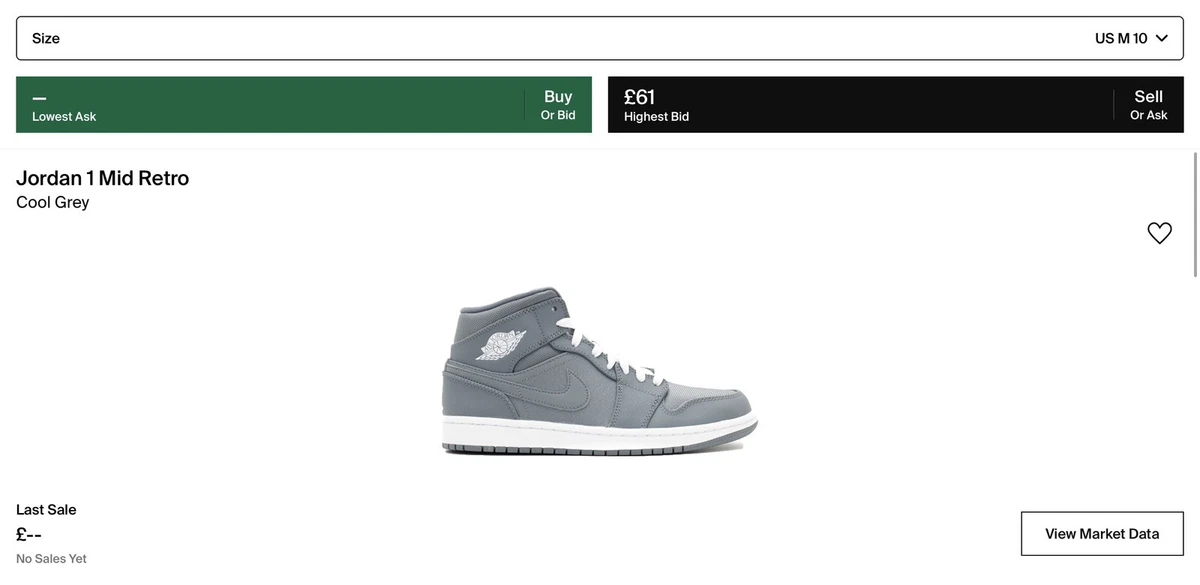Click the No Sales Yet note

[51, 559]
